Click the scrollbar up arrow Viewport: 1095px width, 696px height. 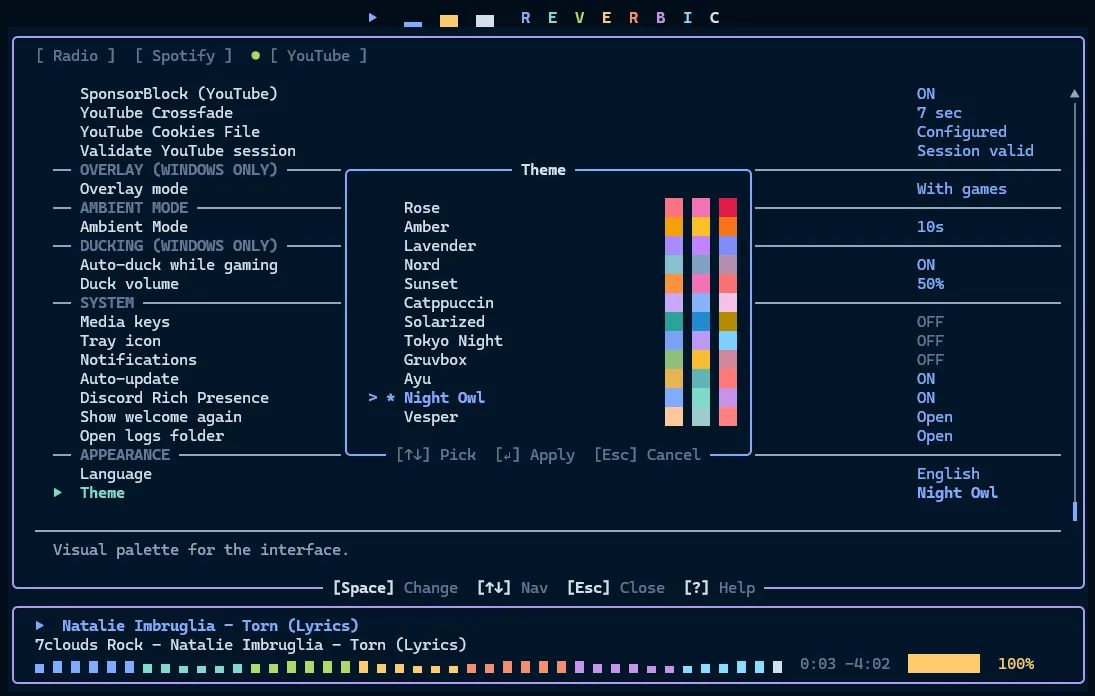1074,94
